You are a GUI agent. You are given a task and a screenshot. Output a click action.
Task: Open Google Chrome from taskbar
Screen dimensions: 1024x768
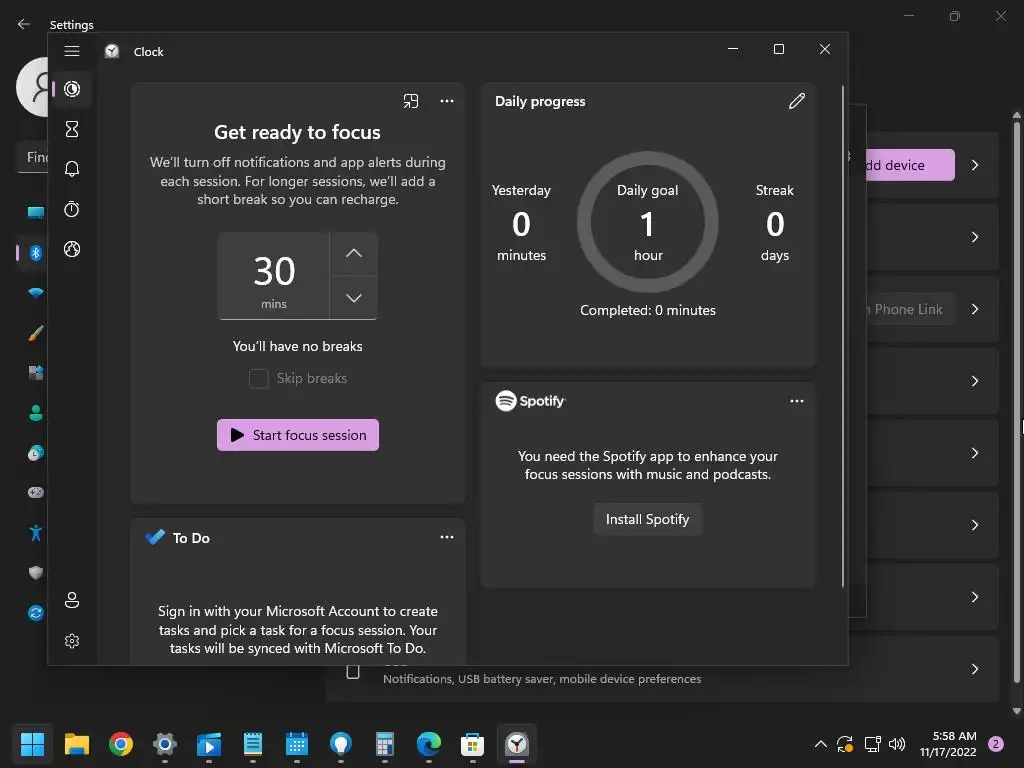pyautogui.click(x=121, y=744)
